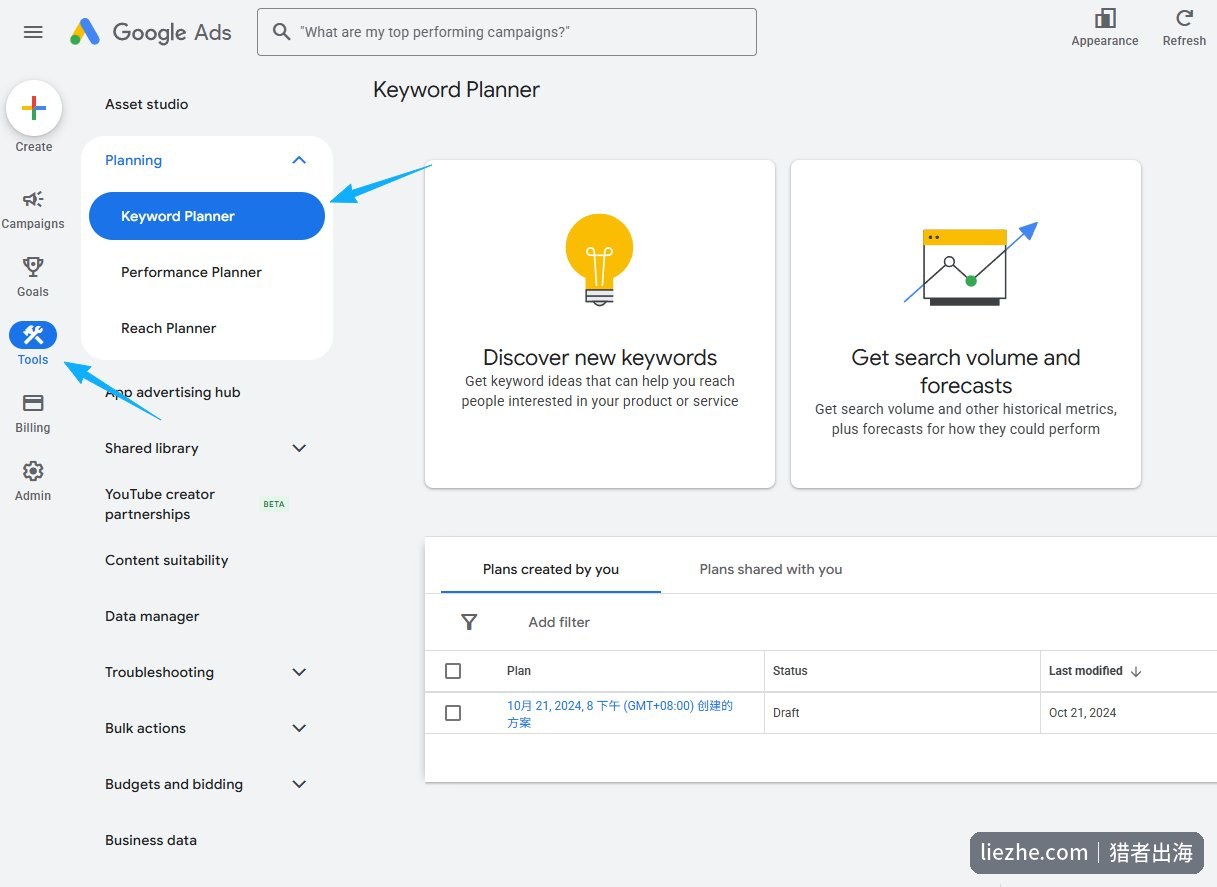The image size is (1217, 887).
Task: Click the BETA badge
Action: tap(274, 504)
